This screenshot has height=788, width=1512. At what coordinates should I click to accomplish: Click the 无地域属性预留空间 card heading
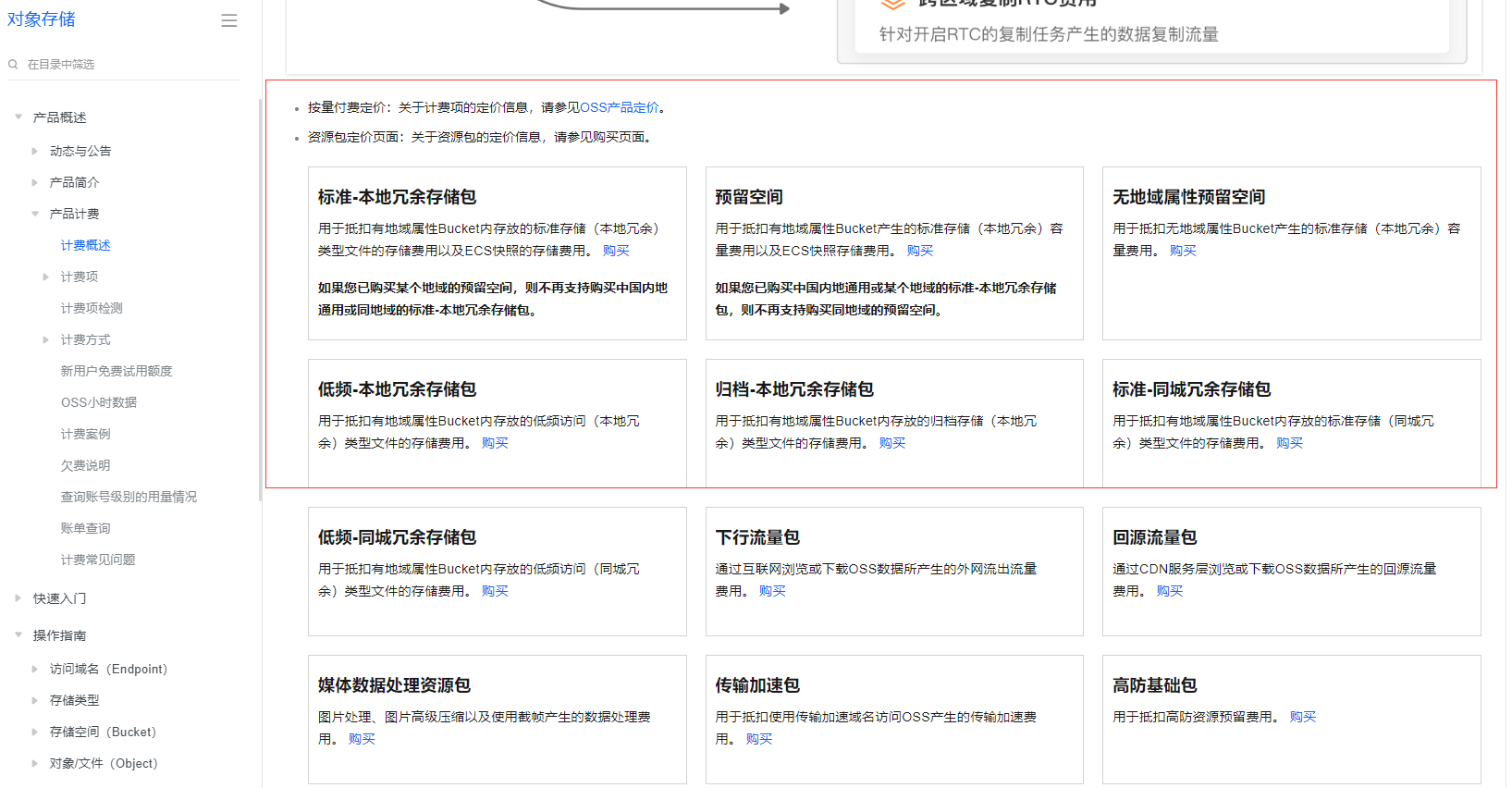click(1189, 197)
